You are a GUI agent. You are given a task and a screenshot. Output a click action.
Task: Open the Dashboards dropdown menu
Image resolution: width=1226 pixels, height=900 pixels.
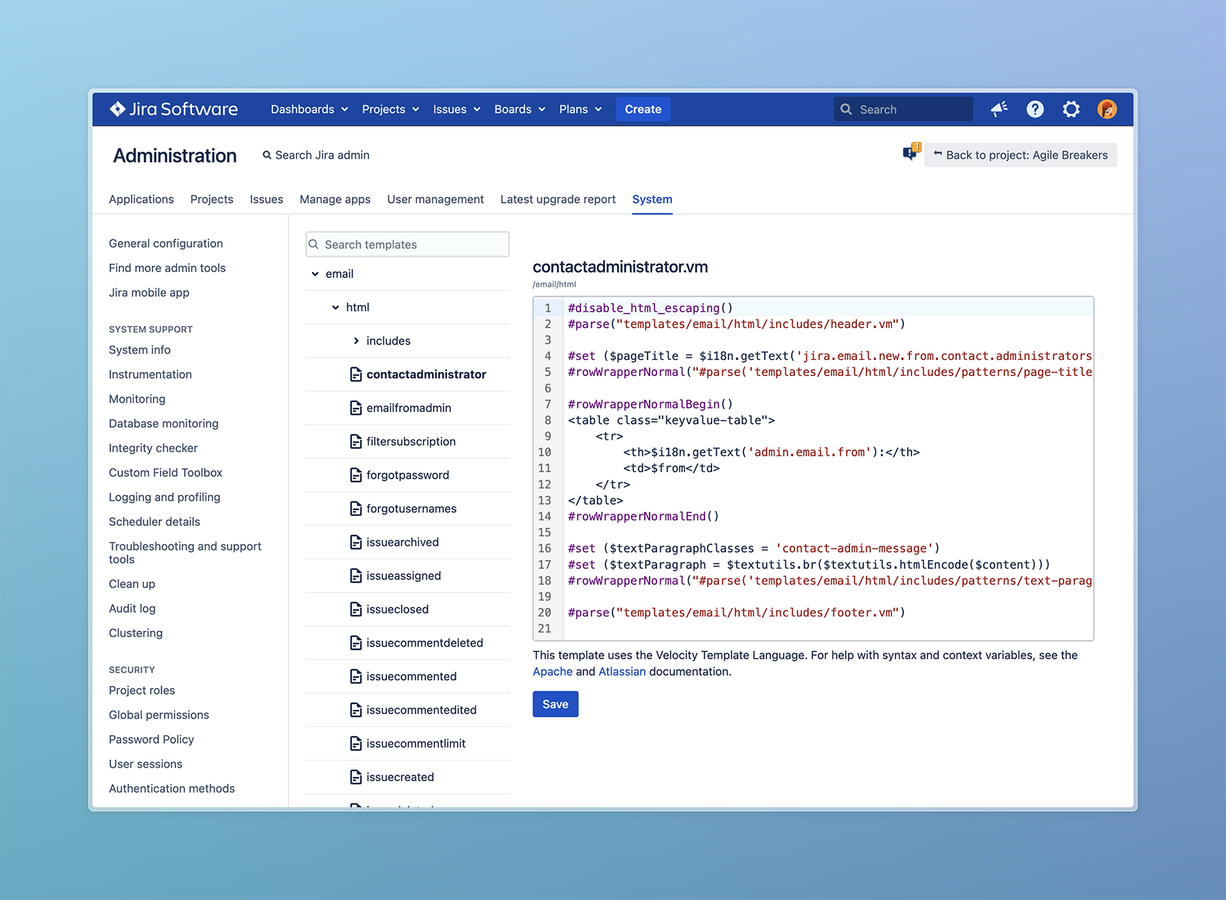309,109
